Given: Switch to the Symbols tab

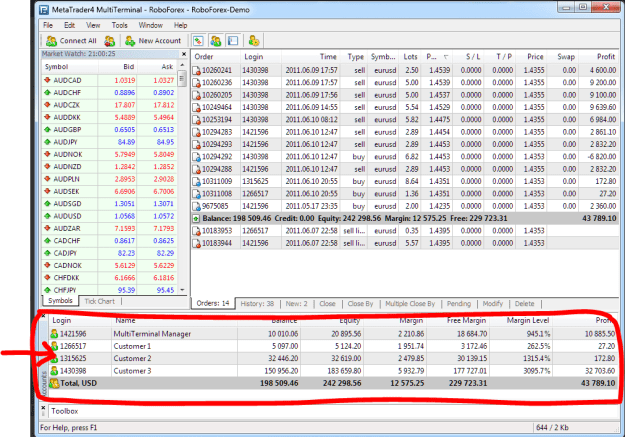Looking at the screenshot, I should pos(60,301).
